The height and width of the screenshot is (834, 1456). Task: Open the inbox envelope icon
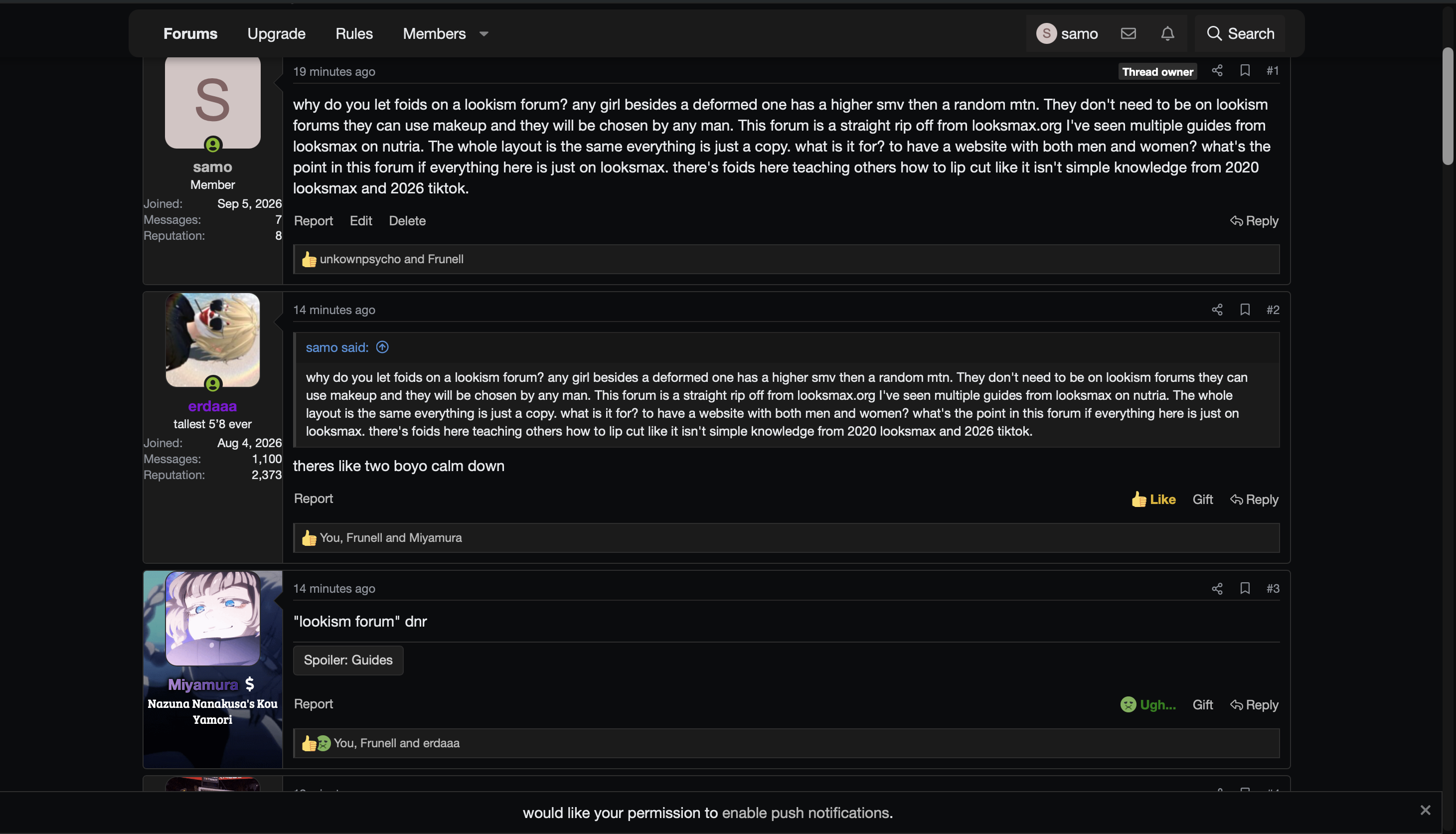pos(1128,33)
